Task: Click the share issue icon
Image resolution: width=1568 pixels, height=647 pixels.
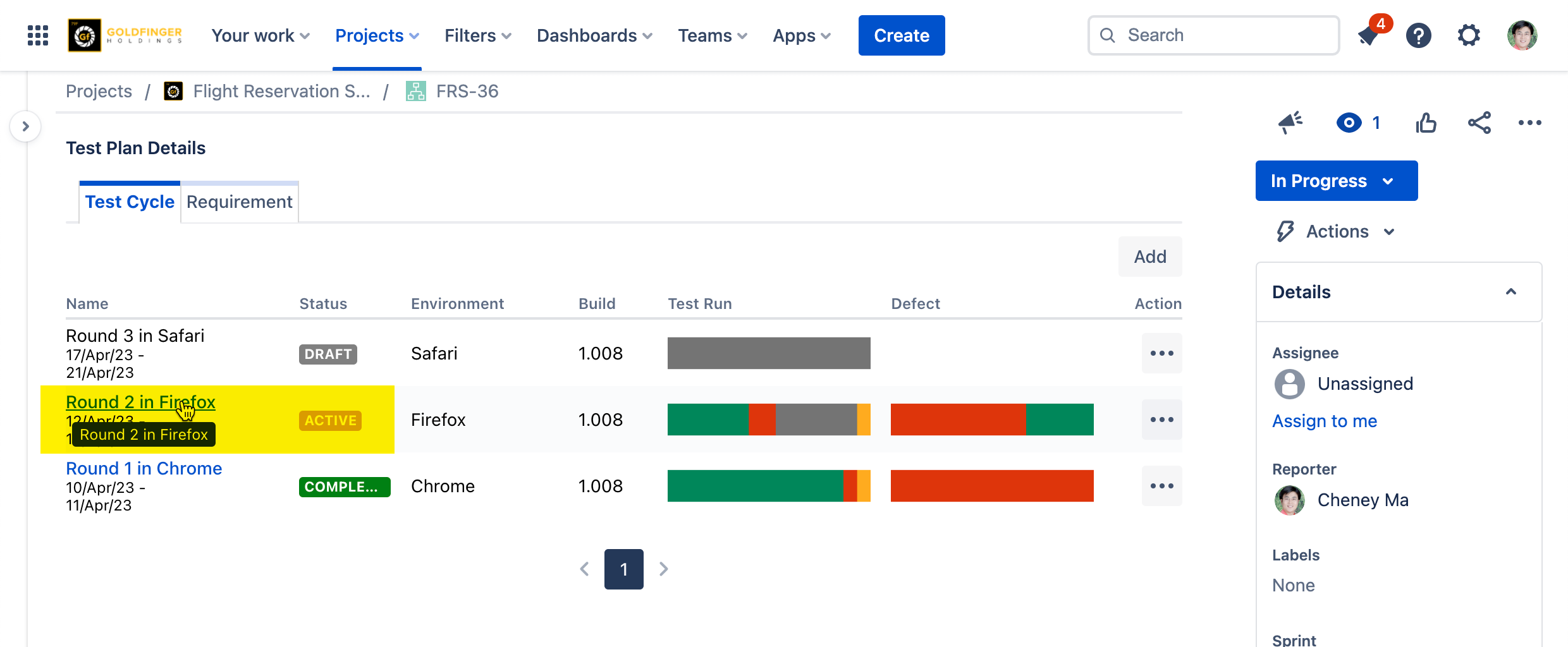Action: (1479, 123)
